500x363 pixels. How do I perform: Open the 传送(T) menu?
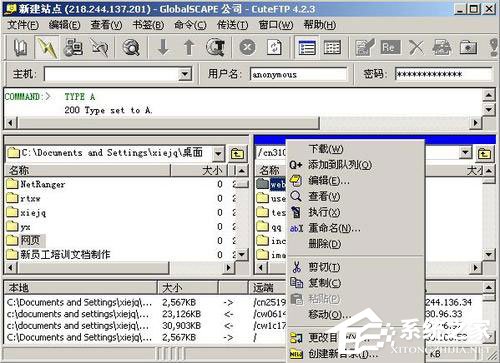click(232, 25)
